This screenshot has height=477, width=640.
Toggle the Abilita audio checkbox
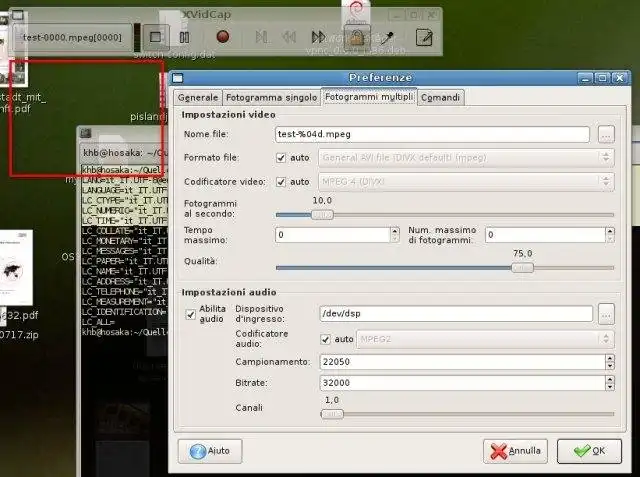click(190, 315)
